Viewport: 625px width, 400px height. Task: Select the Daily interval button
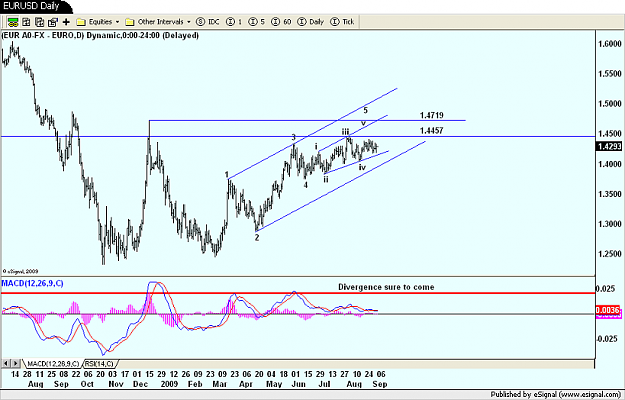(311, 22)
